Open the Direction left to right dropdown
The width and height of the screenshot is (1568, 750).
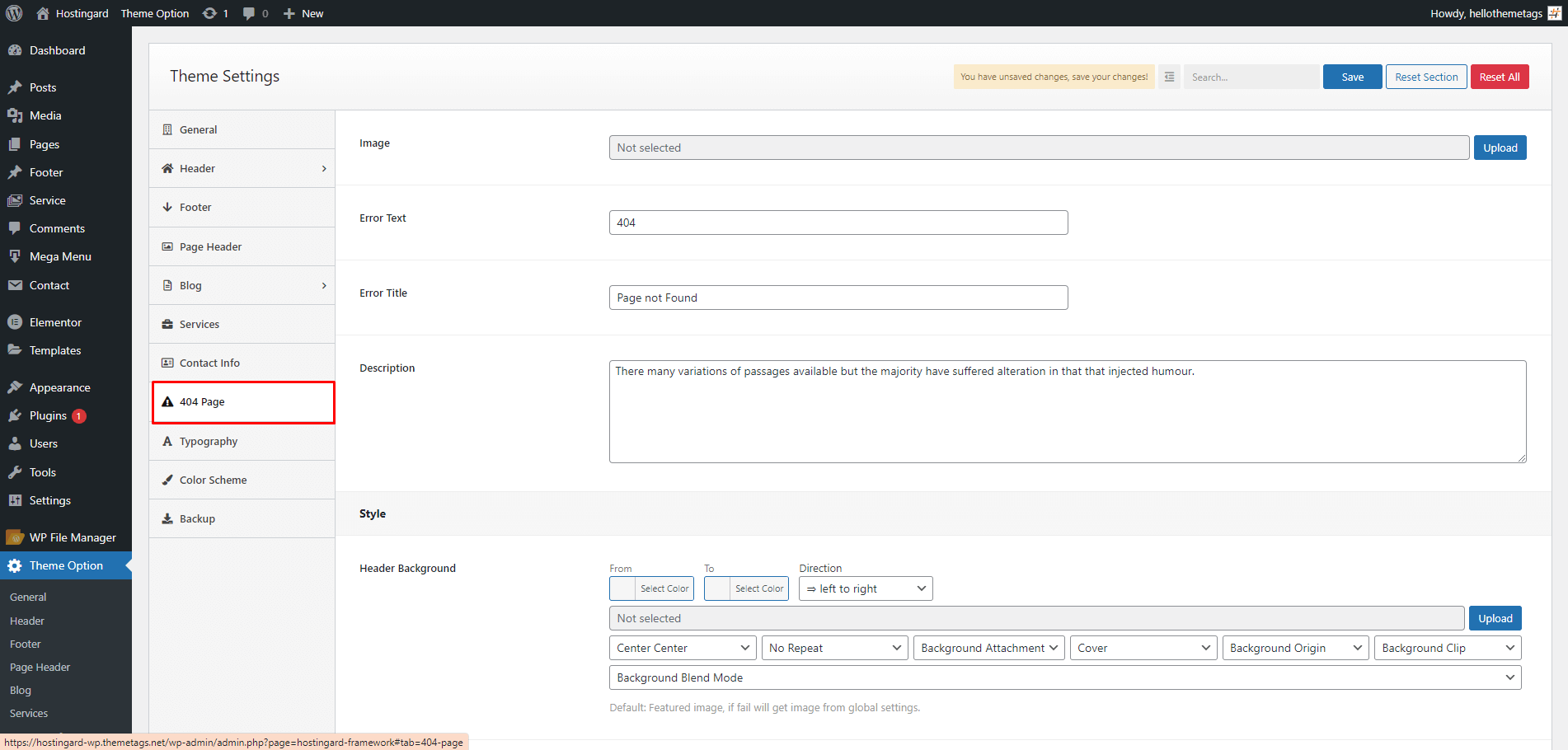point(866,588)
